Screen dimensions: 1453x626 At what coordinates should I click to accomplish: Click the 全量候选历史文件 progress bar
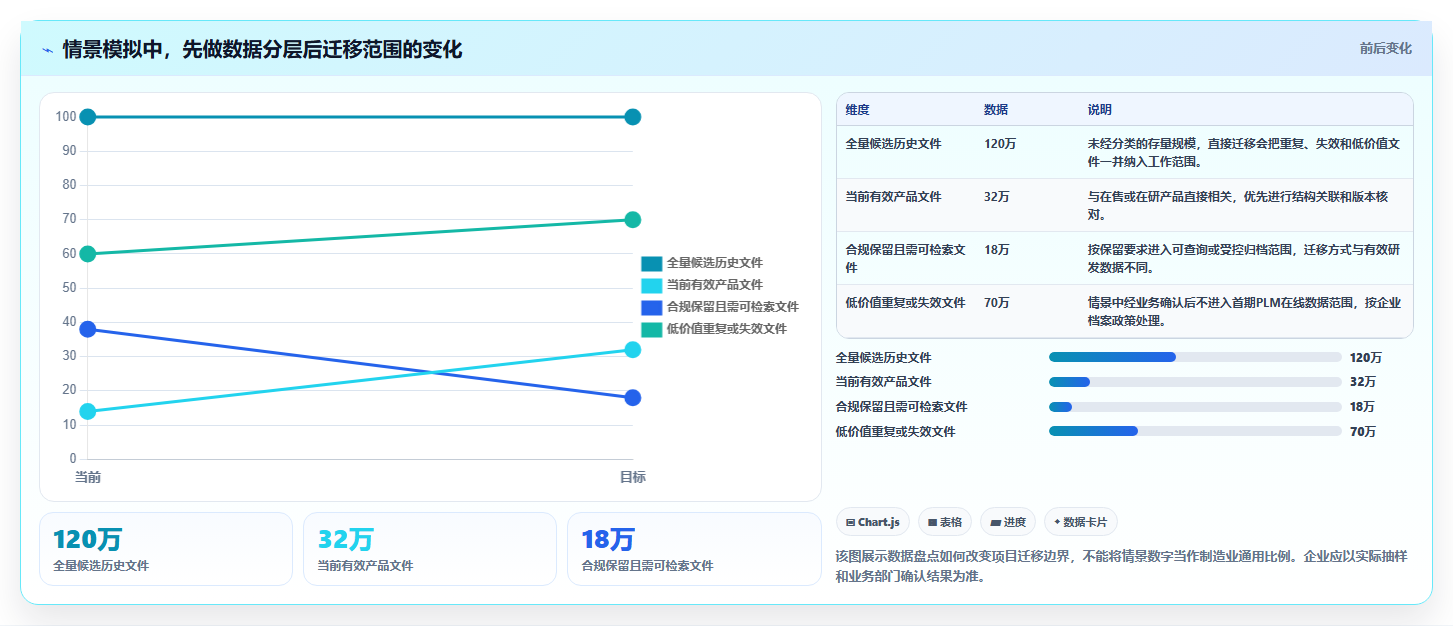(1195, 357)
